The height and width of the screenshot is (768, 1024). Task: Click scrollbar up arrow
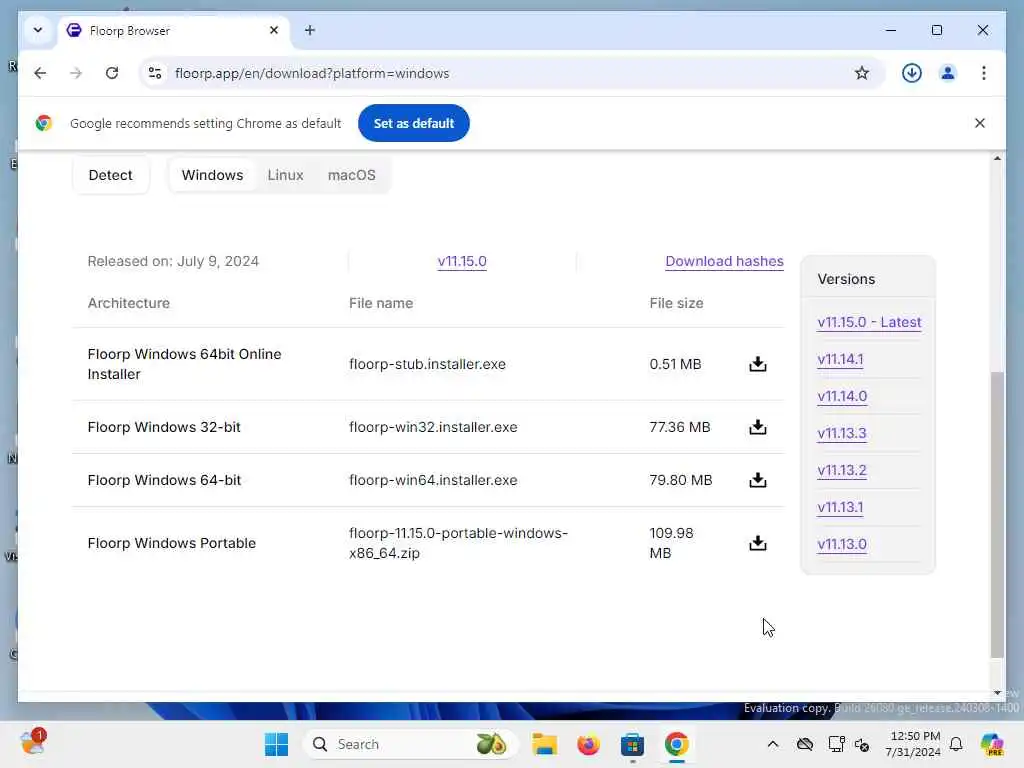(x=997, y=158)
